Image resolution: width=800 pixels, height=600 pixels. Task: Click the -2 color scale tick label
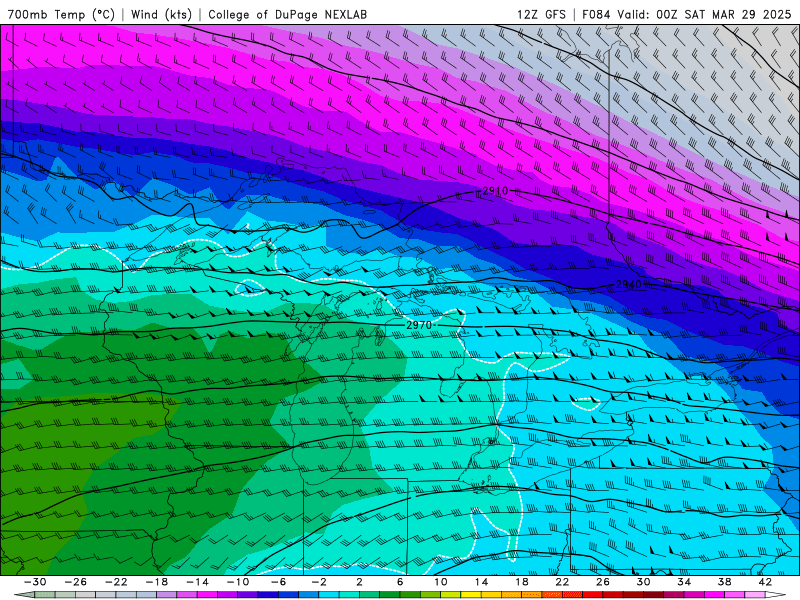[319, 582]
